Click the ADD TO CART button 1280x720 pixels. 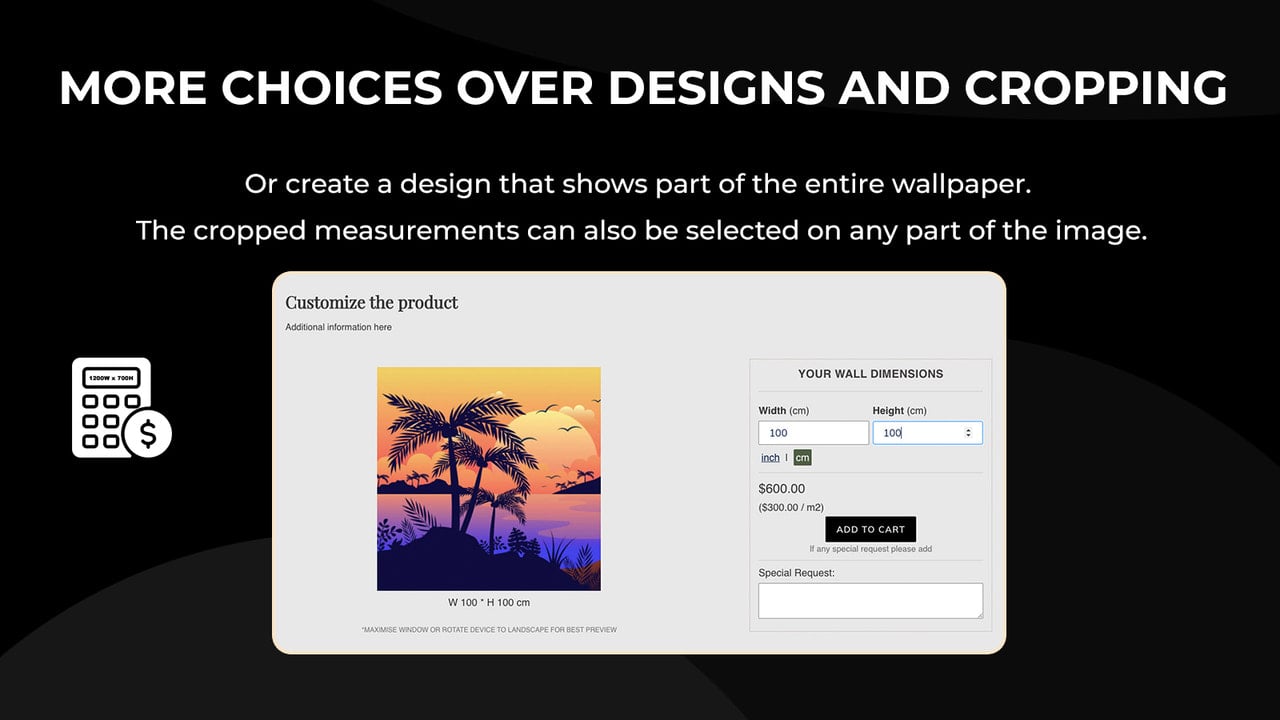point(870,529)
